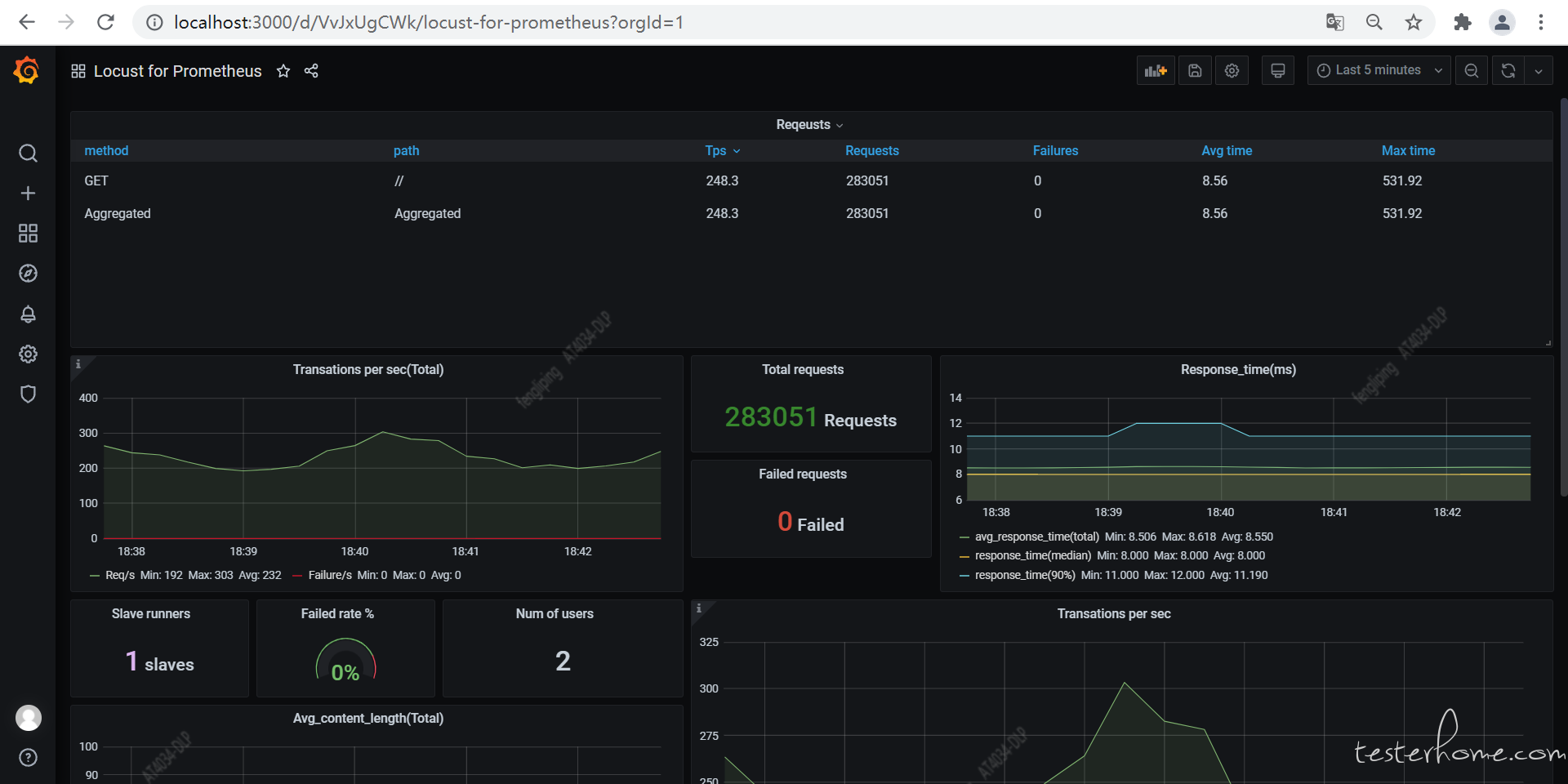
Task: Click the user avatar in sidebar
Action: tap(29, 718)
